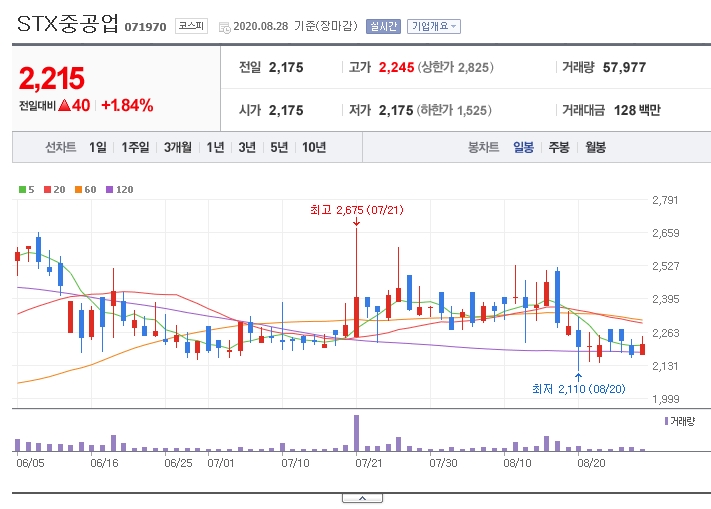Image resolution: width=711 pixels, height=509 pixels.
Task: Click the 실시간 real-time badge
Action: coord(383,26)
